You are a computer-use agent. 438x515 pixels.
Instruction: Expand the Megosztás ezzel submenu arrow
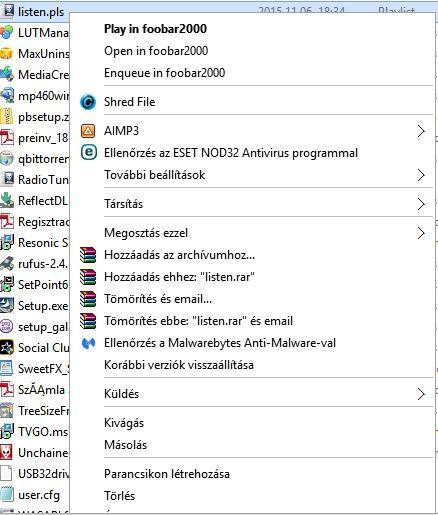[421, 233]
